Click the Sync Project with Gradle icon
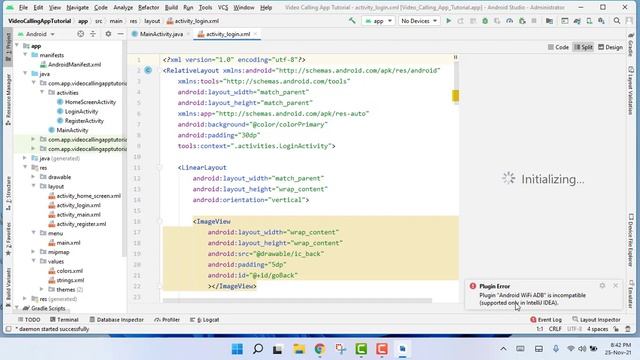Image resolution: width=640 pixels, height=360 pixels. [x=577, y=21]
